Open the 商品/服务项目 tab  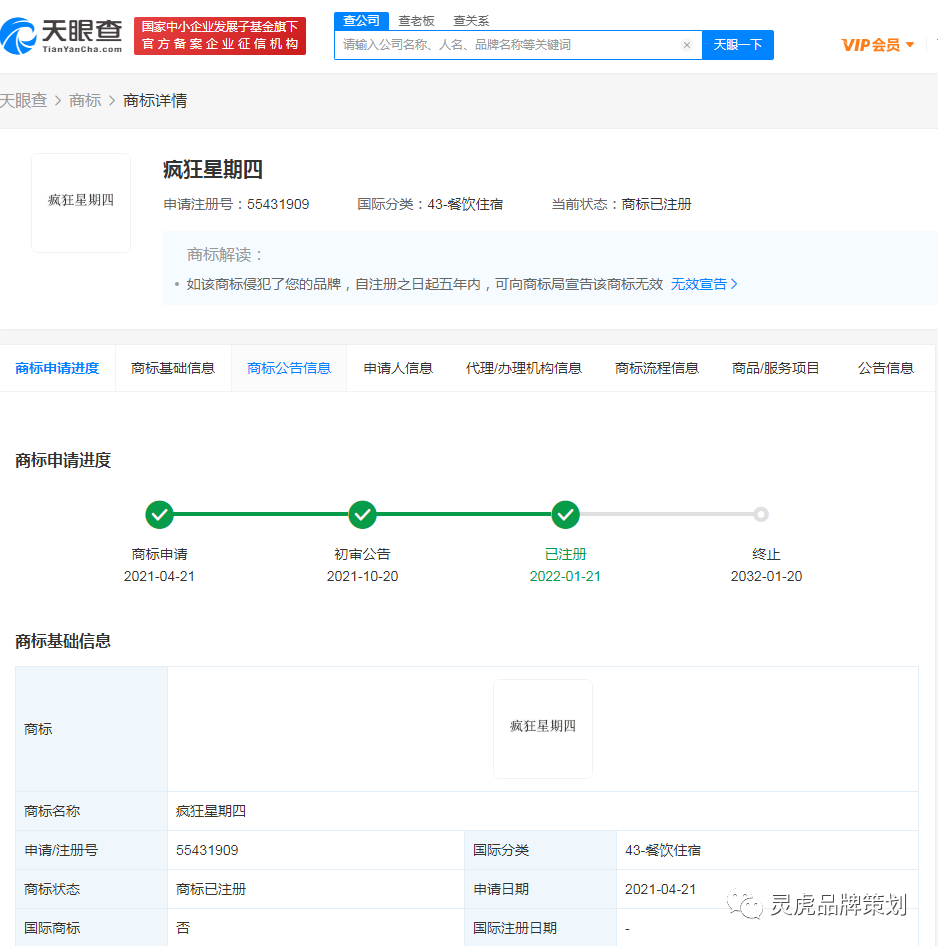click(776, 368)
